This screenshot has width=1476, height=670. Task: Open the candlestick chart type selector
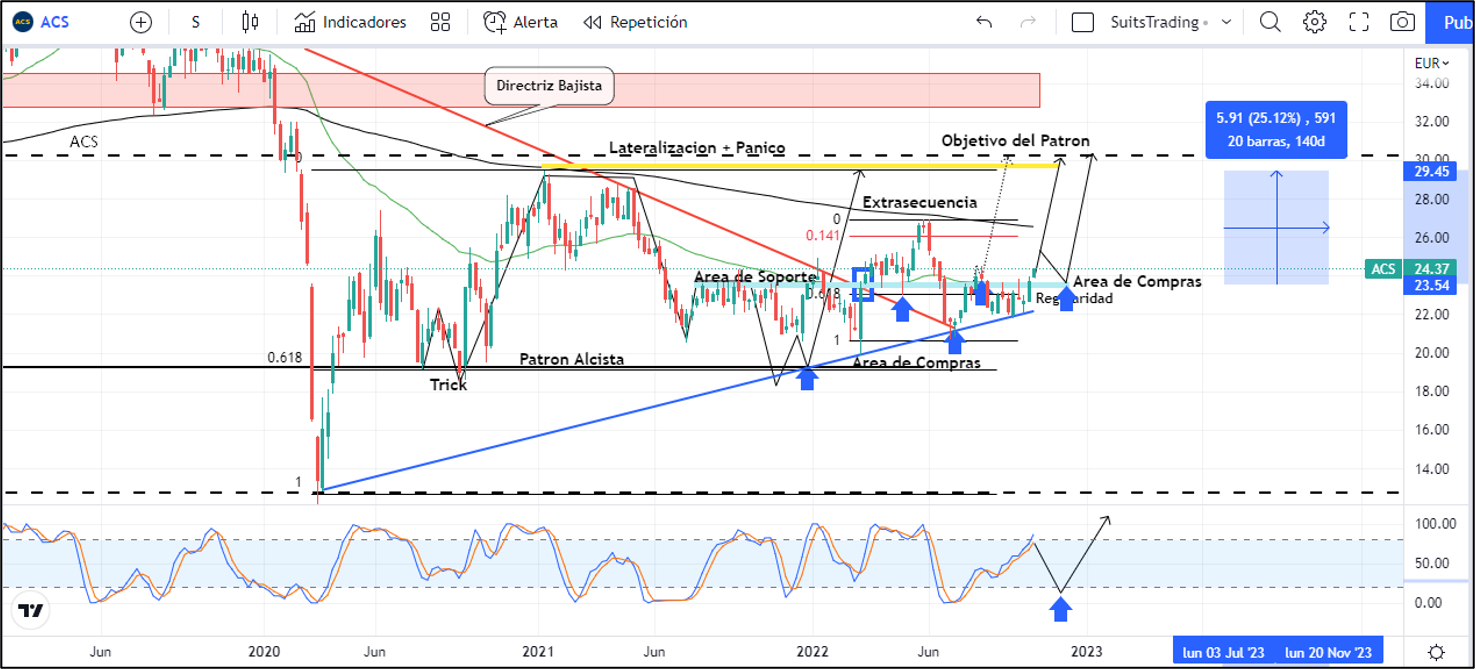pos(250,22)
